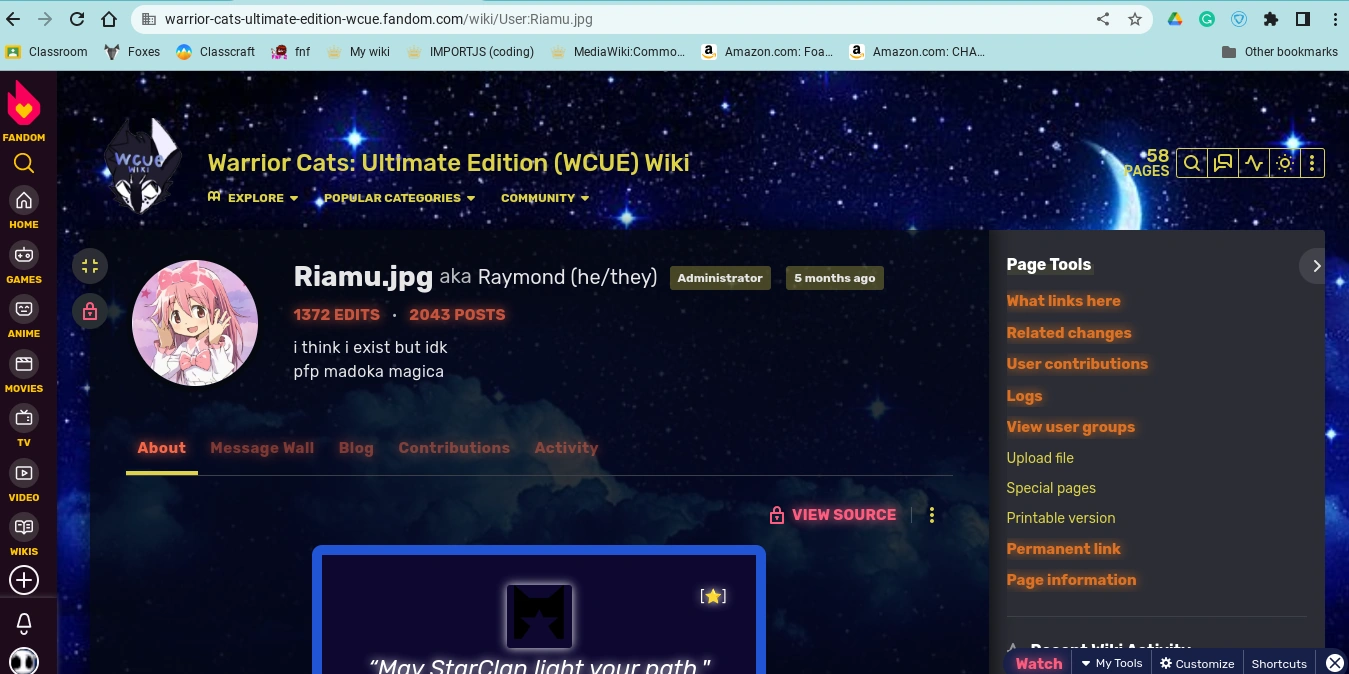The image size is (1349, 674).
Task: Open the Customize gear in the bottom toolbar
Action: [x=1196, y=663]
